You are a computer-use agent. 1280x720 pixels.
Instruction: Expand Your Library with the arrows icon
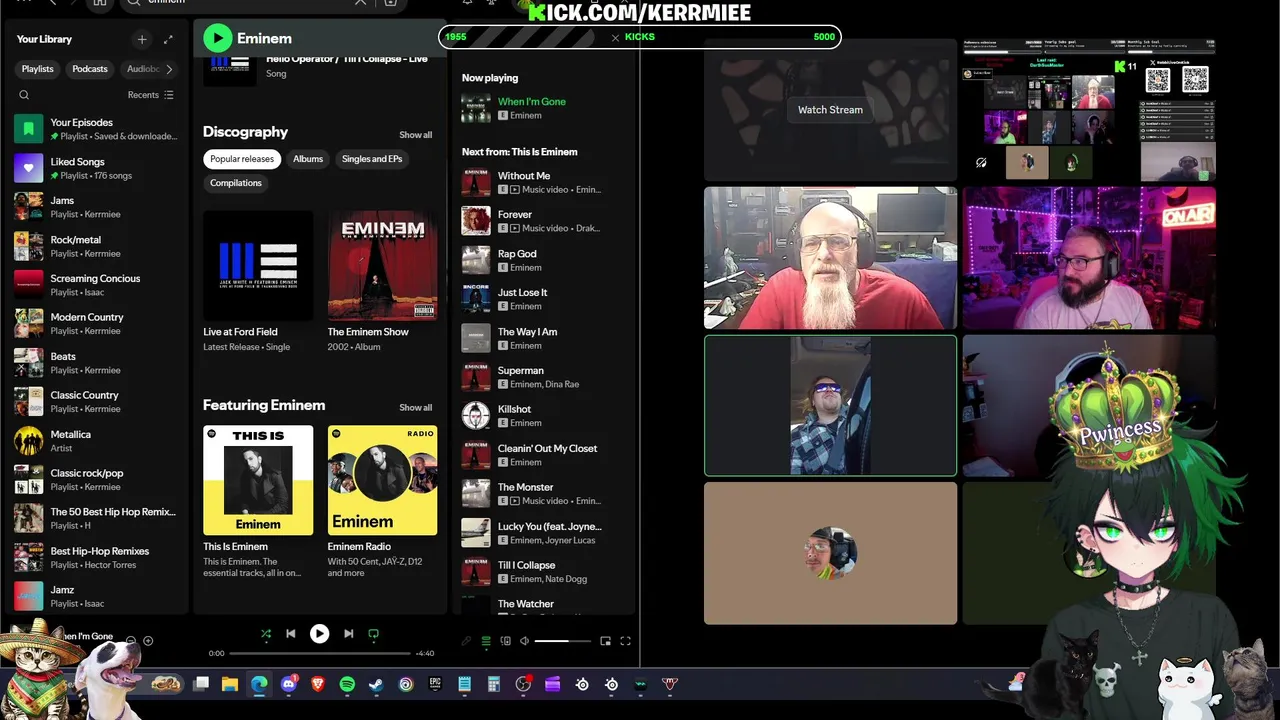click(168, 39)
